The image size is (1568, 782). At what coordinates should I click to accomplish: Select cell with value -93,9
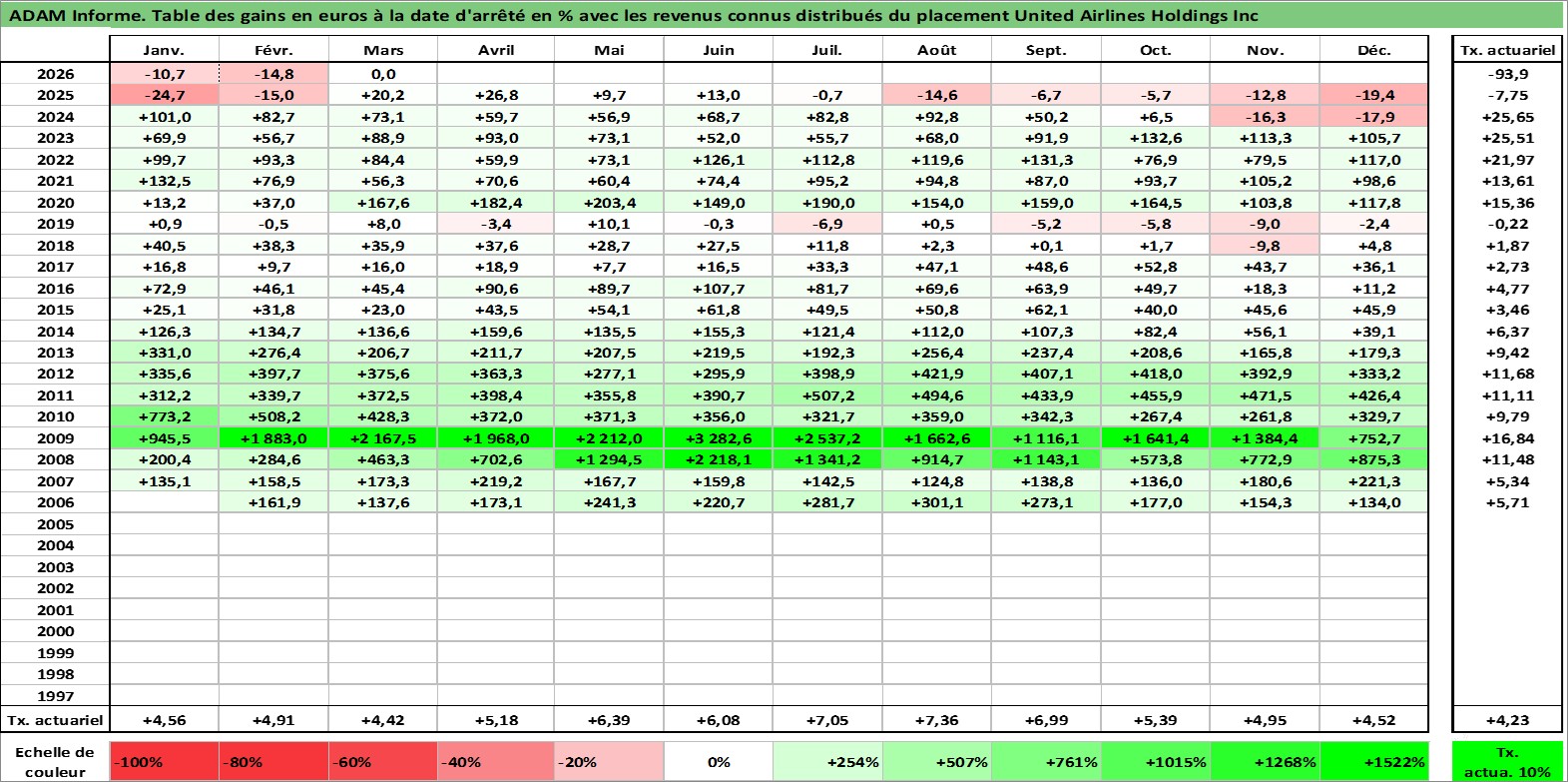tap(1507, 74)
